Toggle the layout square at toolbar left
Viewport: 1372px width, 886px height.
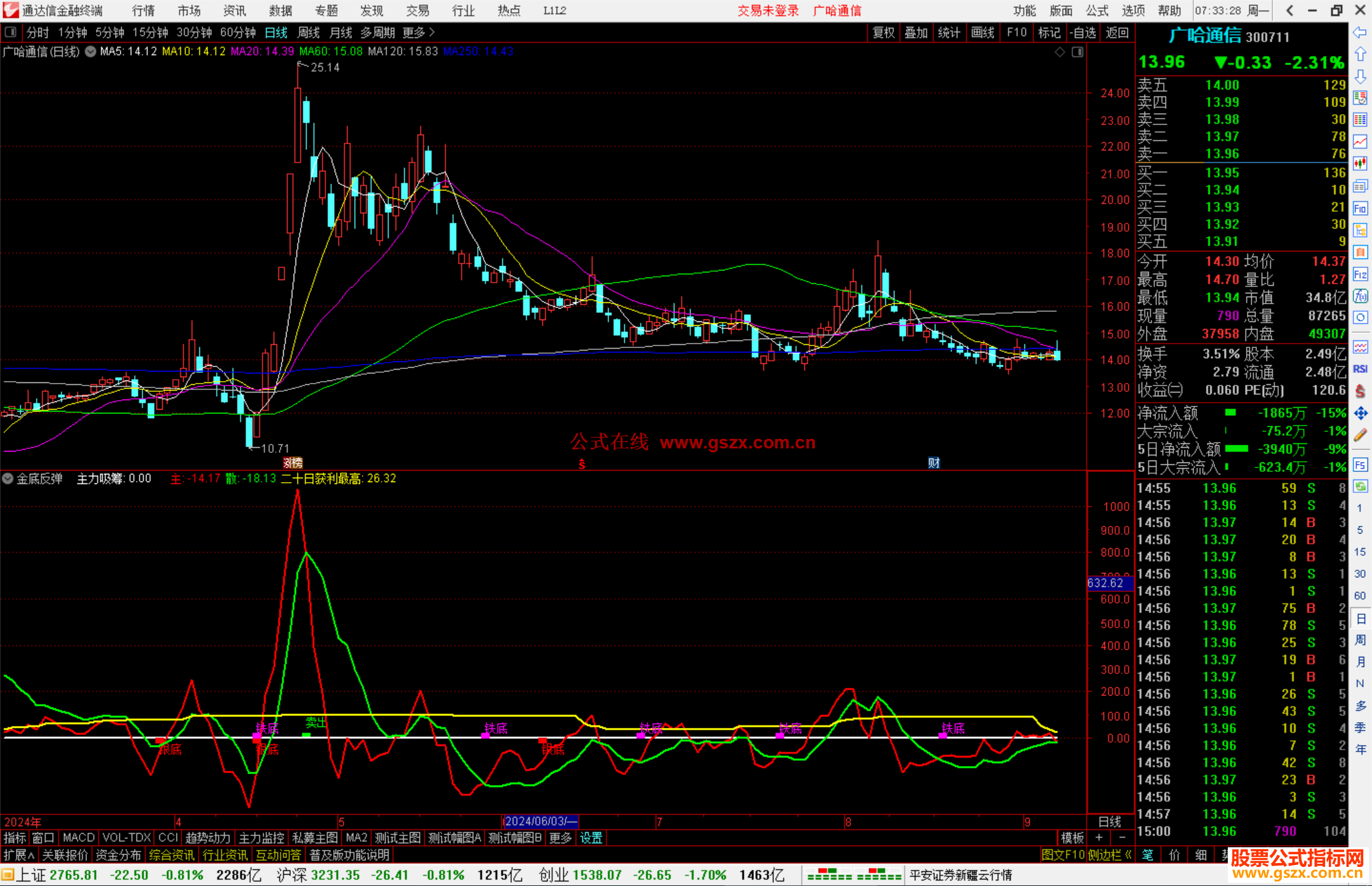(x=10, y=32)
